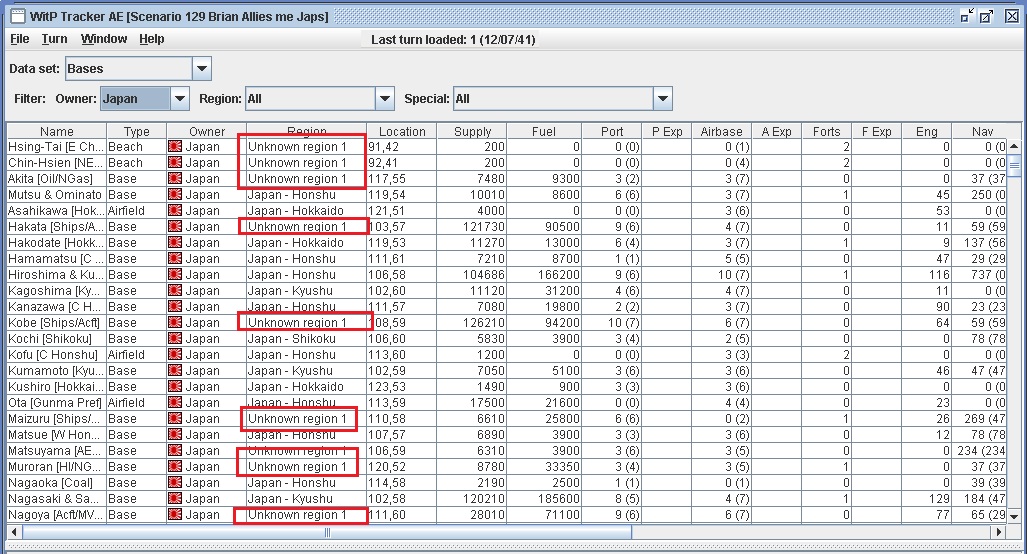Click the vertical scrollbar up arrow
The width and height of the screenshot is (1027, 554).
pyautogui.click(x=1014, y=146)
